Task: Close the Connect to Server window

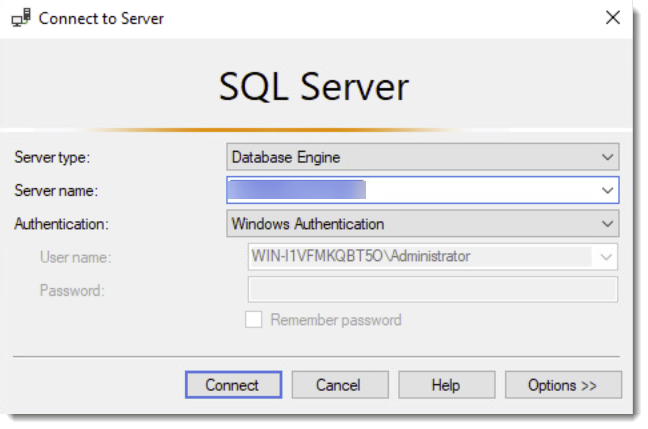Action: pos(612,18)
